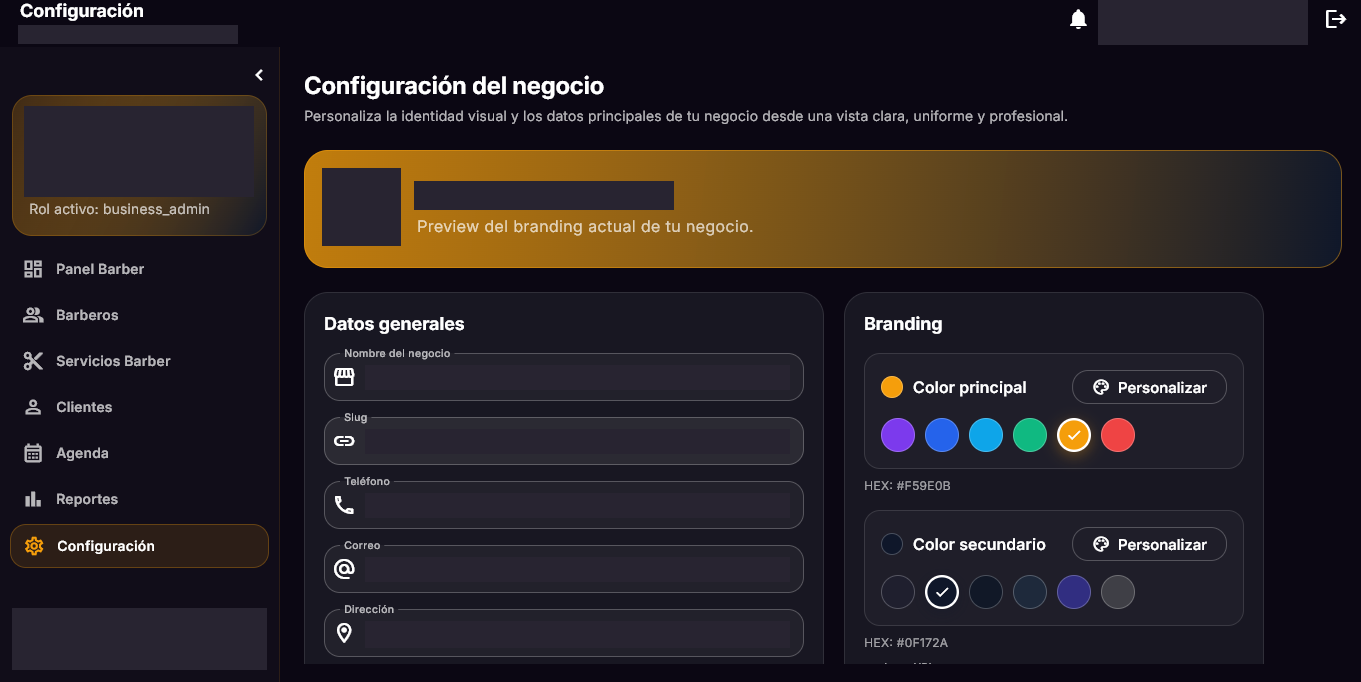This screenshot has width=1361, height=682.
Task: Click the link icon in the Slug field
Action: point(344,441)
